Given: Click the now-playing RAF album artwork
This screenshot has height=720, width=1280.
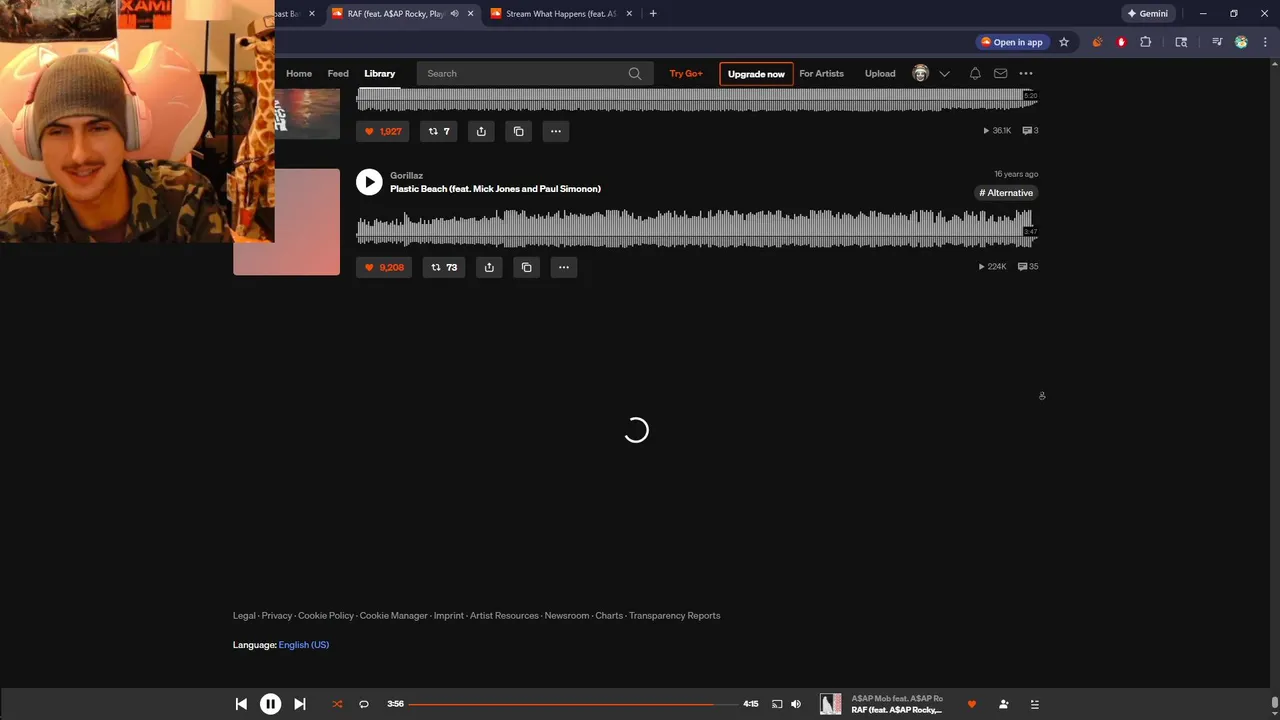Looking at the screenshot, I should click(831, 704).
